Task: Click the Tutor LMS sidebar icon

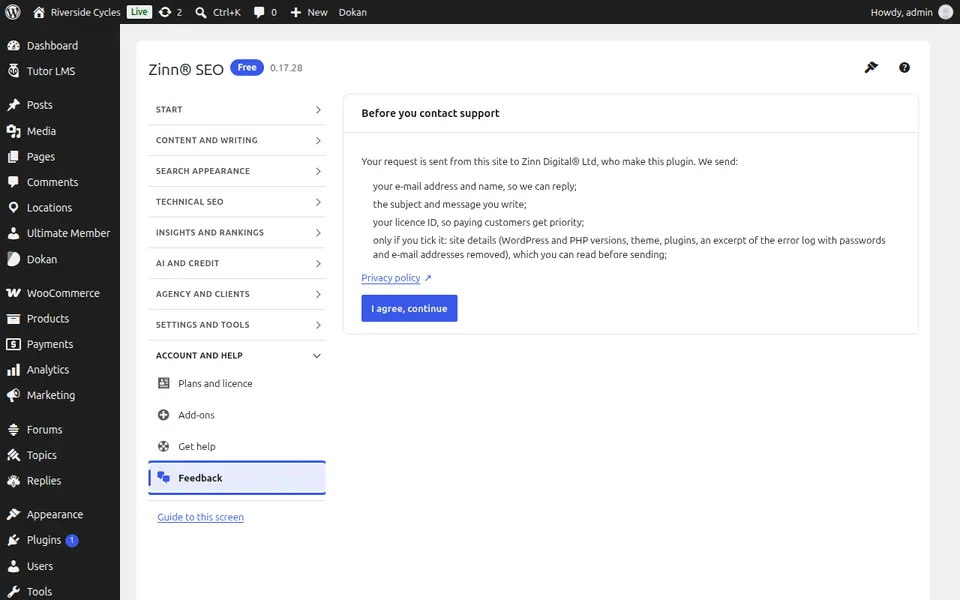Action: (13, 71)
